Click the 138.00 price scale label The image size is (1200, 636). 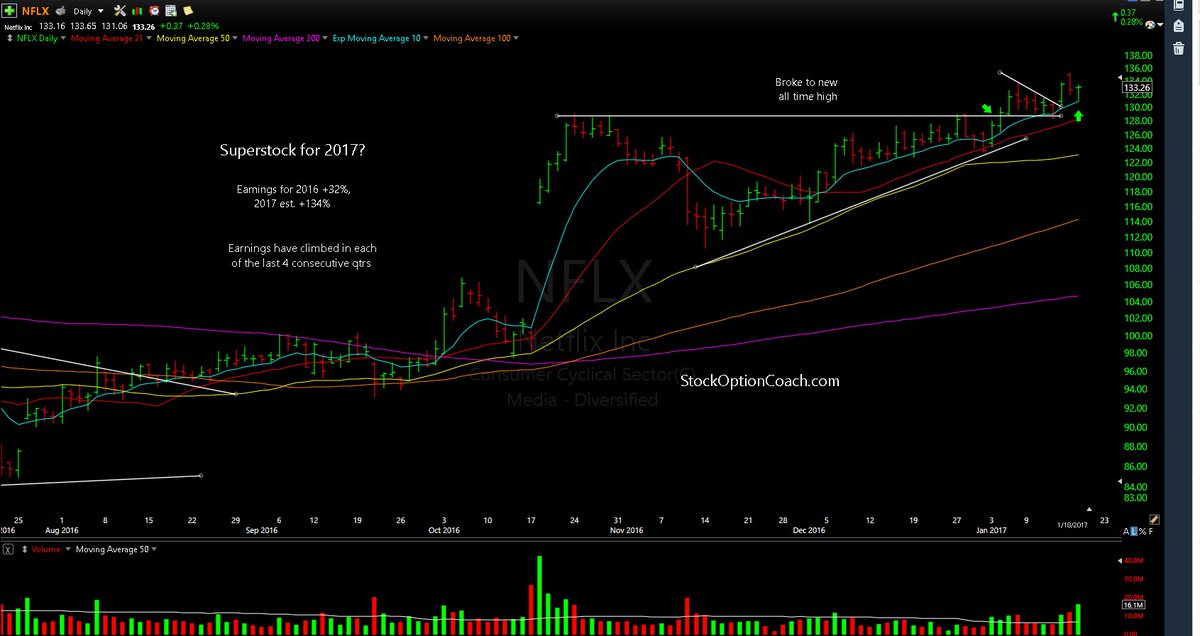click(1138, 55)
